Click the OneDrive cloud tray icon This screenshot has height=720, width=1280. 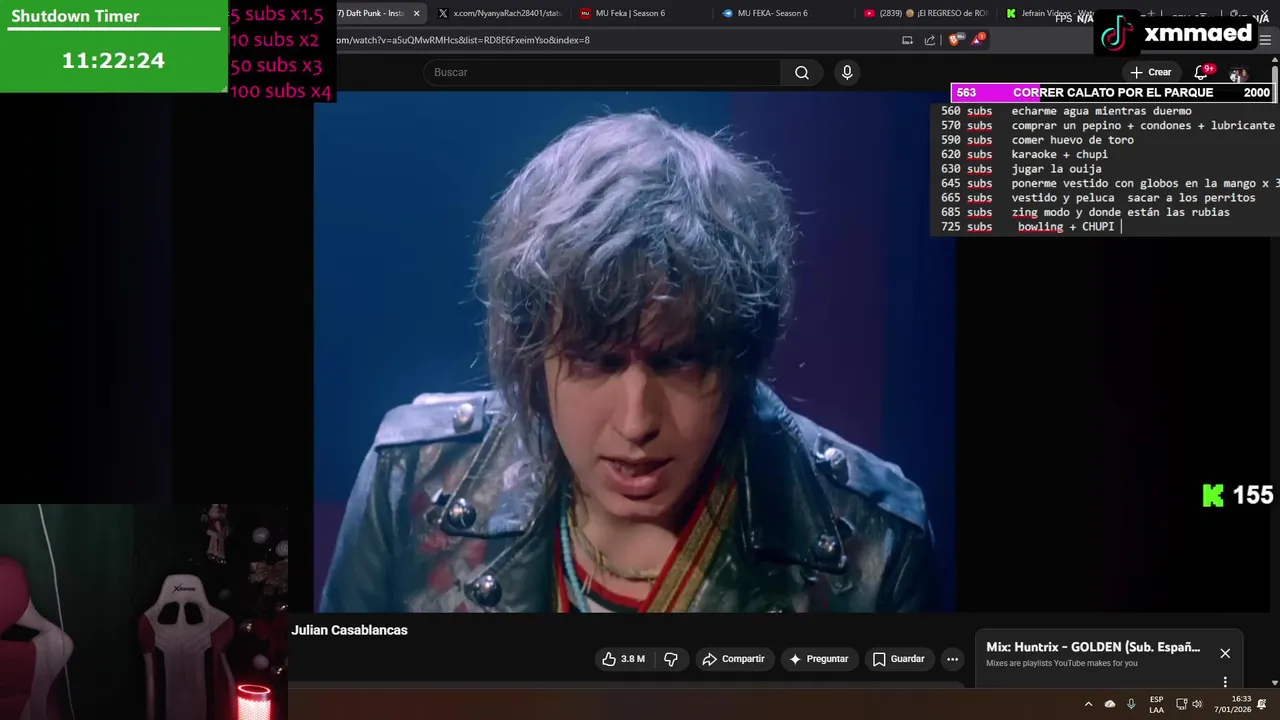[x=1110, y=704]
